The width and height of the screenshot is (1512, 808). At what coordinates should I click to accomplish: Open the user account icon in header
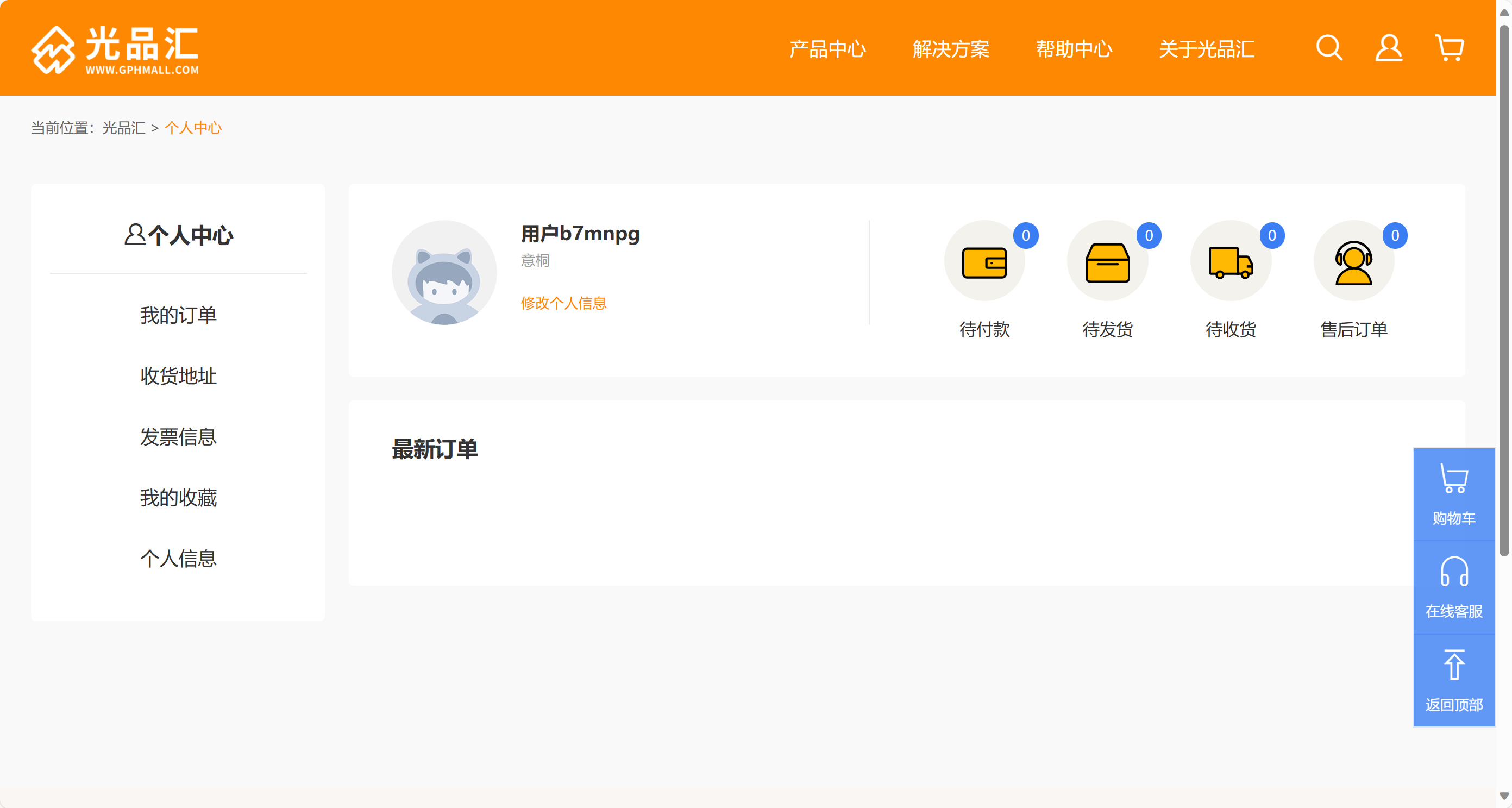coord(1389,48)
